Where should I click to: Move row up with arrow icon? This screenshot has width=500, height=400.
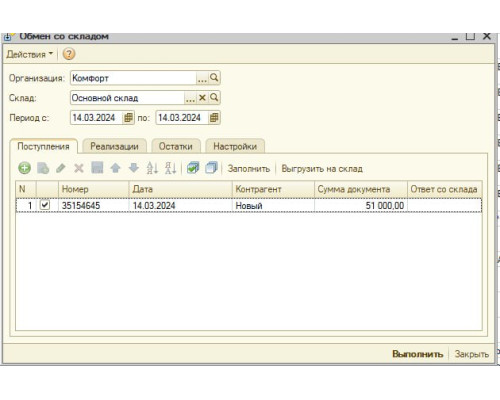pos(115,168)
